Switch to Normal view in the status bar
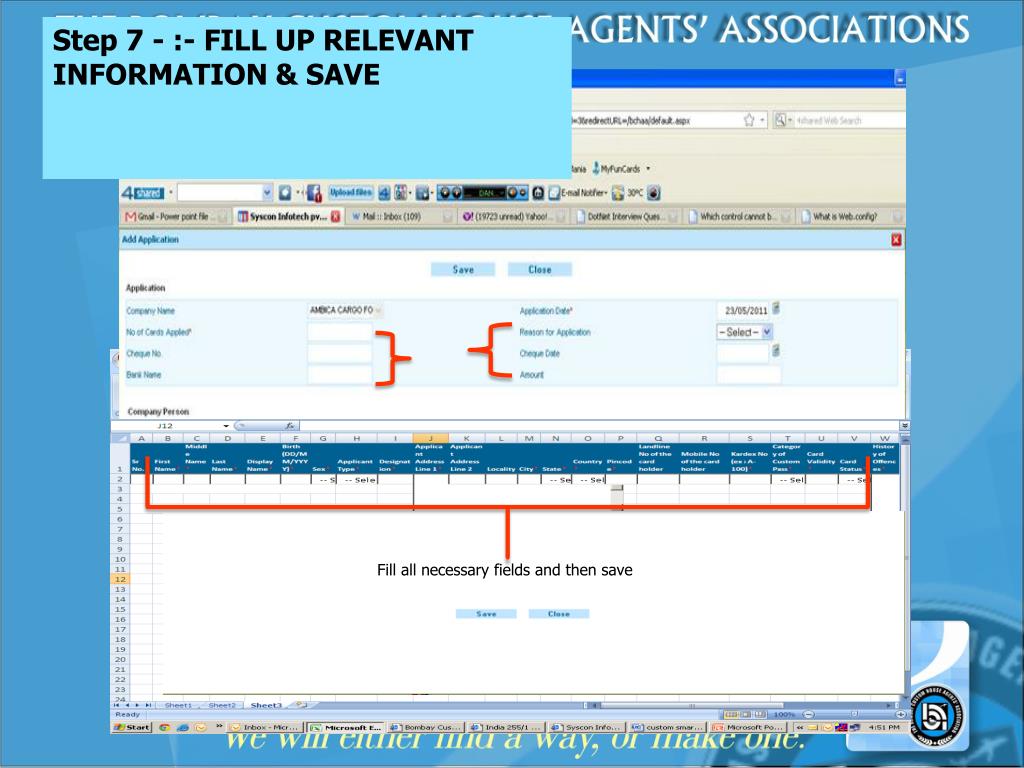This screenshot has width=1024, height=768. pyautogui.click(x=731, y=714)
